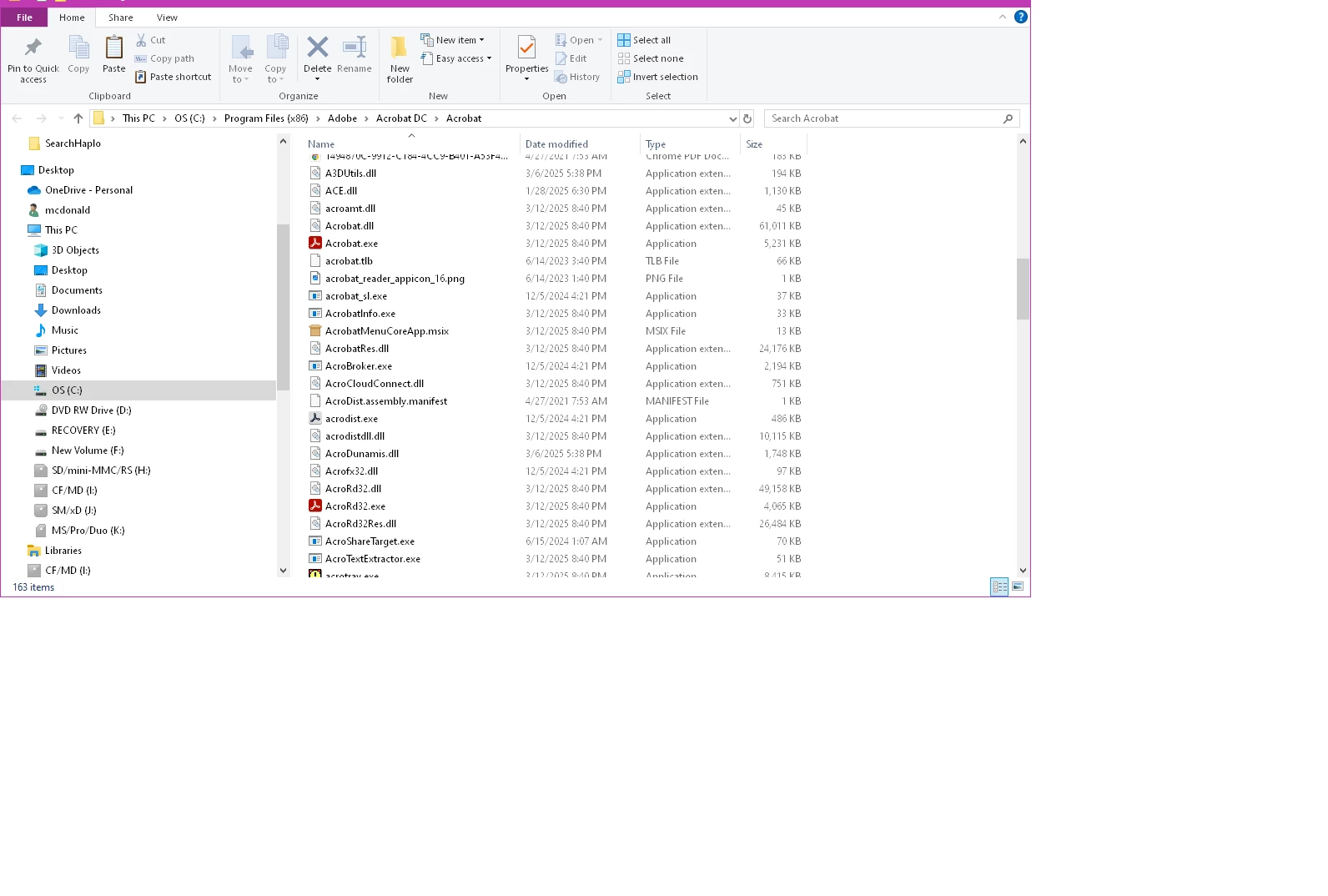Click the search magnifier icon
This screenshot has height=896, width=1328.
[x=1008, y=118]
